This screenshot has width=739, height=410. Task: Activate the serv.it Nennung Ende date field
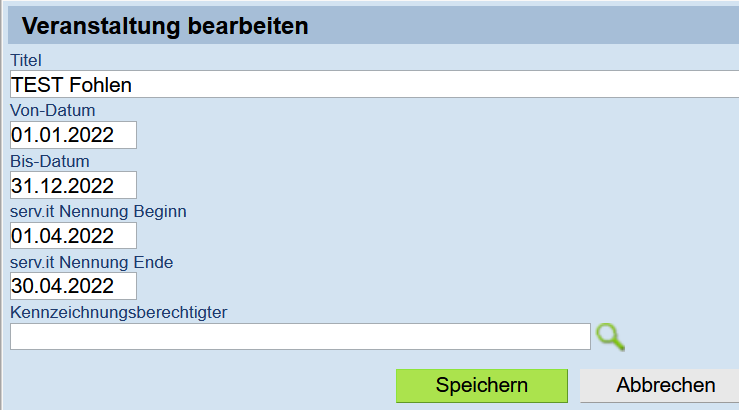pos(74,286)
